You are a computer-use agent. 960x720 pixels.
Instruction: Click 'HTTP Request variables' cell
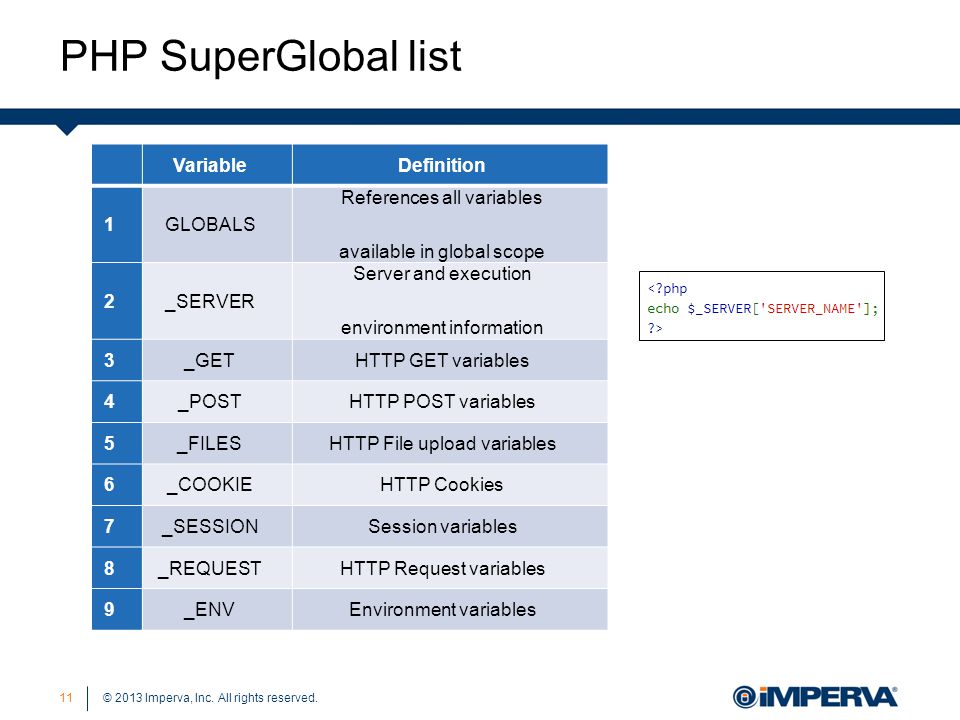tap(450, 568)
